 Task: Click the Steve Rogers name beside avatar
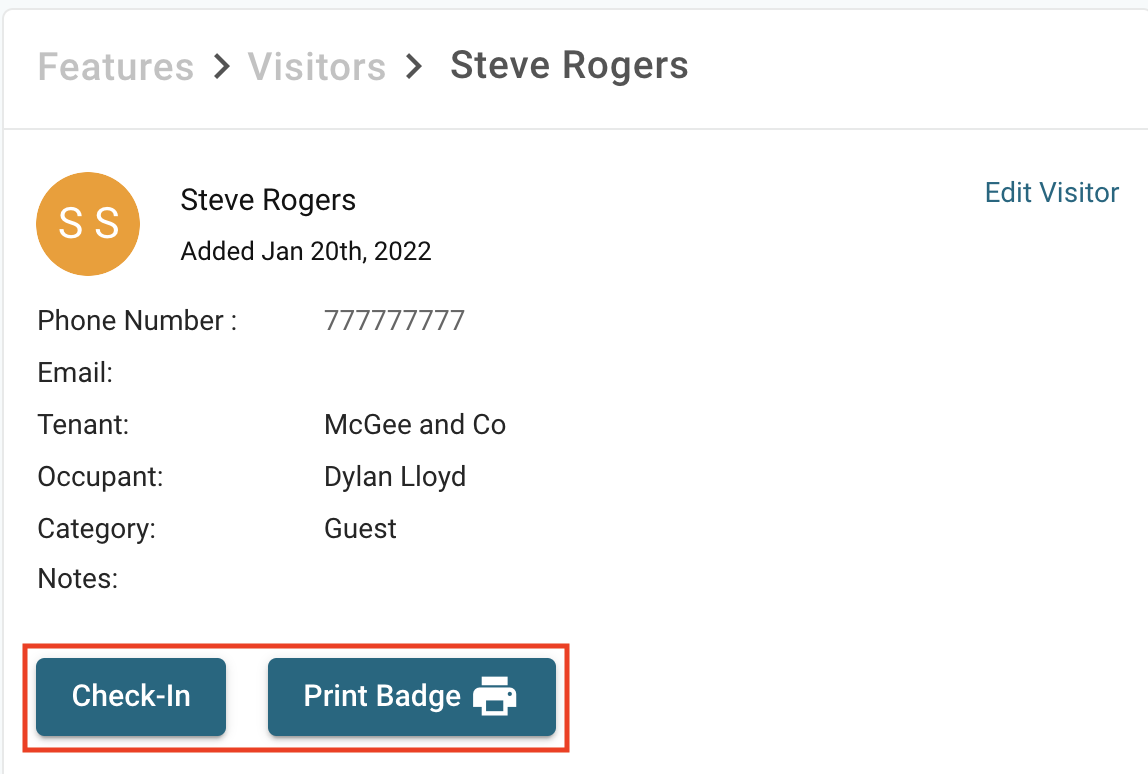pyautogui.click(x=268, y=200)
